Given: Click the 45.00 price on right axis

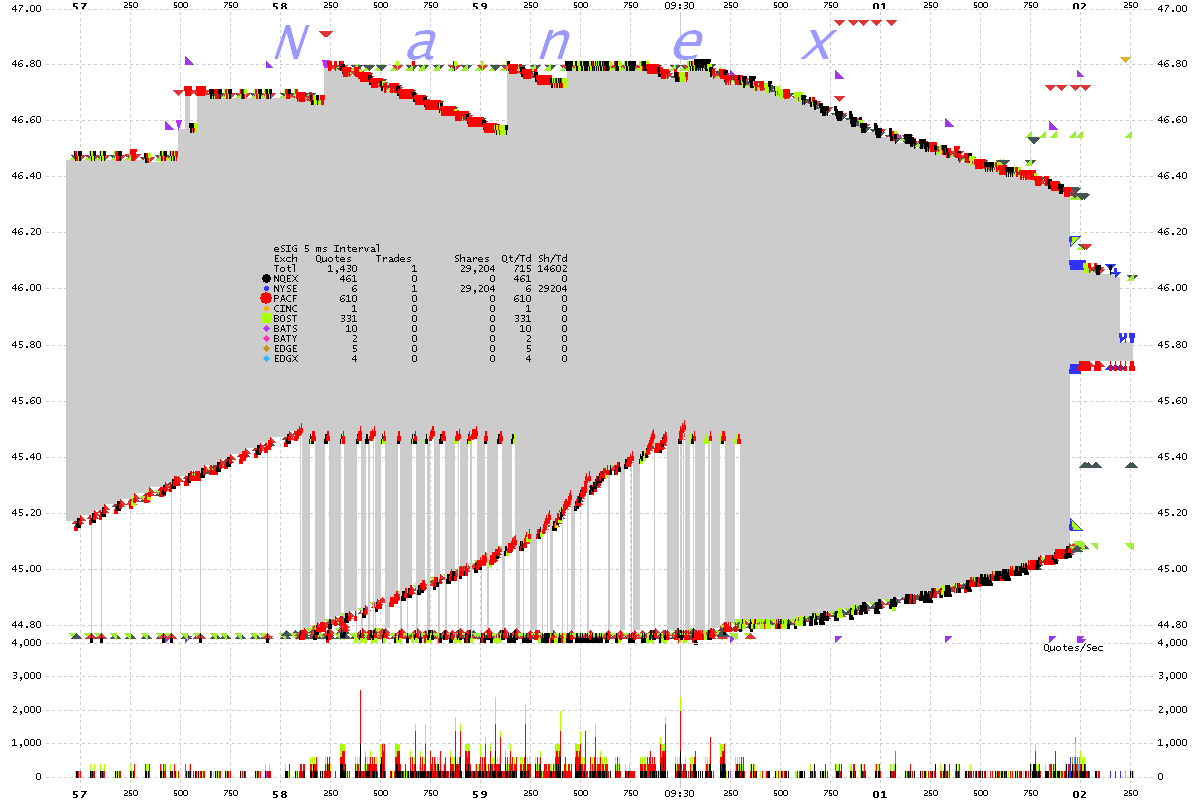Looking at the screenshot, I should [1171, 569].
